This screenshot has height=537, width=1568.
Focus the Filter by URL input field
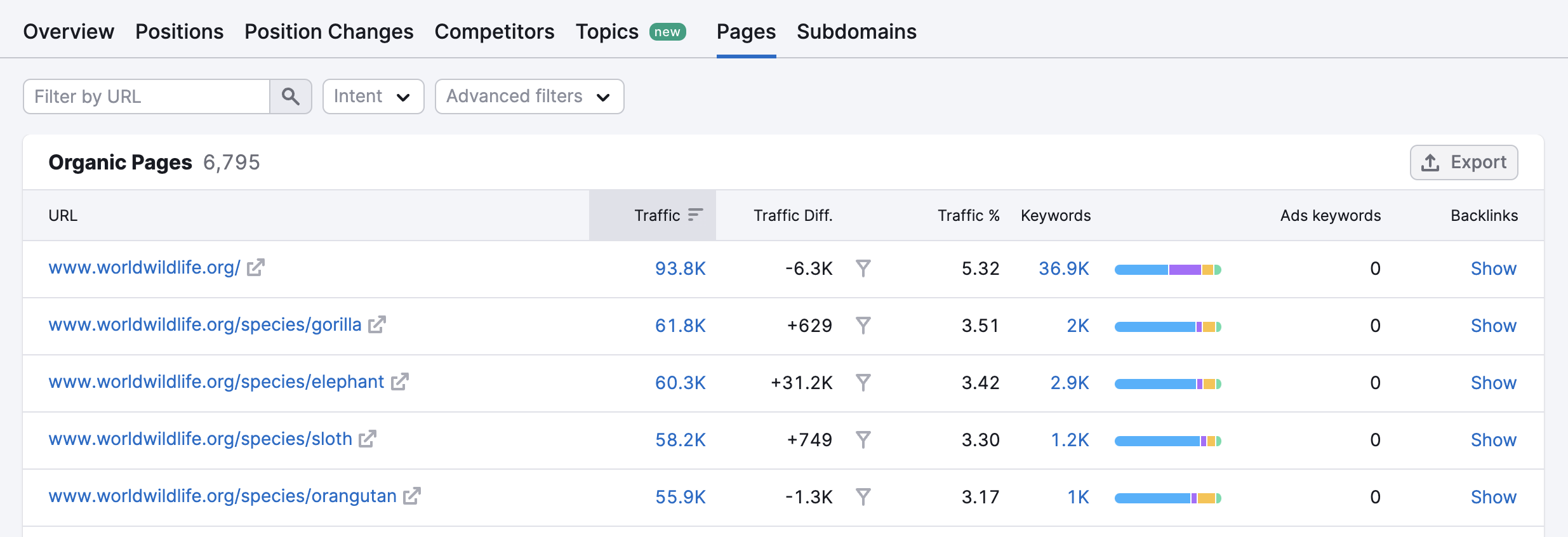147,96
